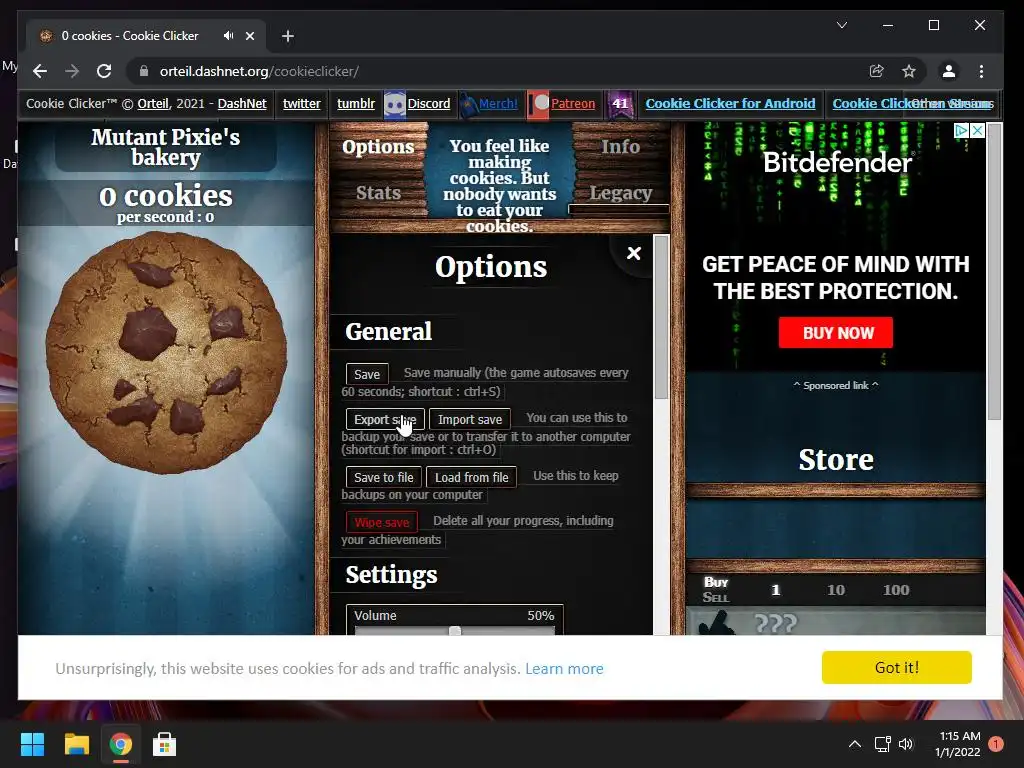
Task: Click Import save button
Action: [x=470, y=419]
